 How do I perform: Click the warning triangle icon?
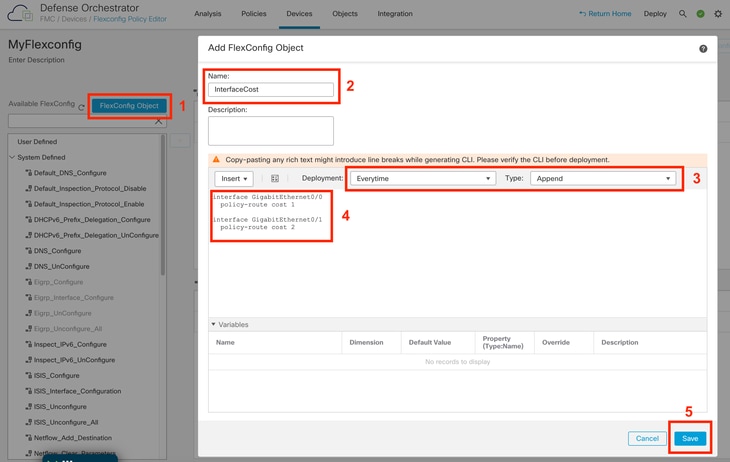[x=216, y=159]
